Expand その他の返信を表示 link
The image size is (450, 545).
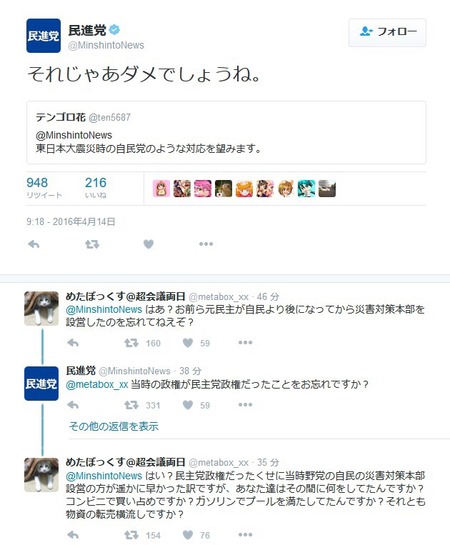click(114, 426)
